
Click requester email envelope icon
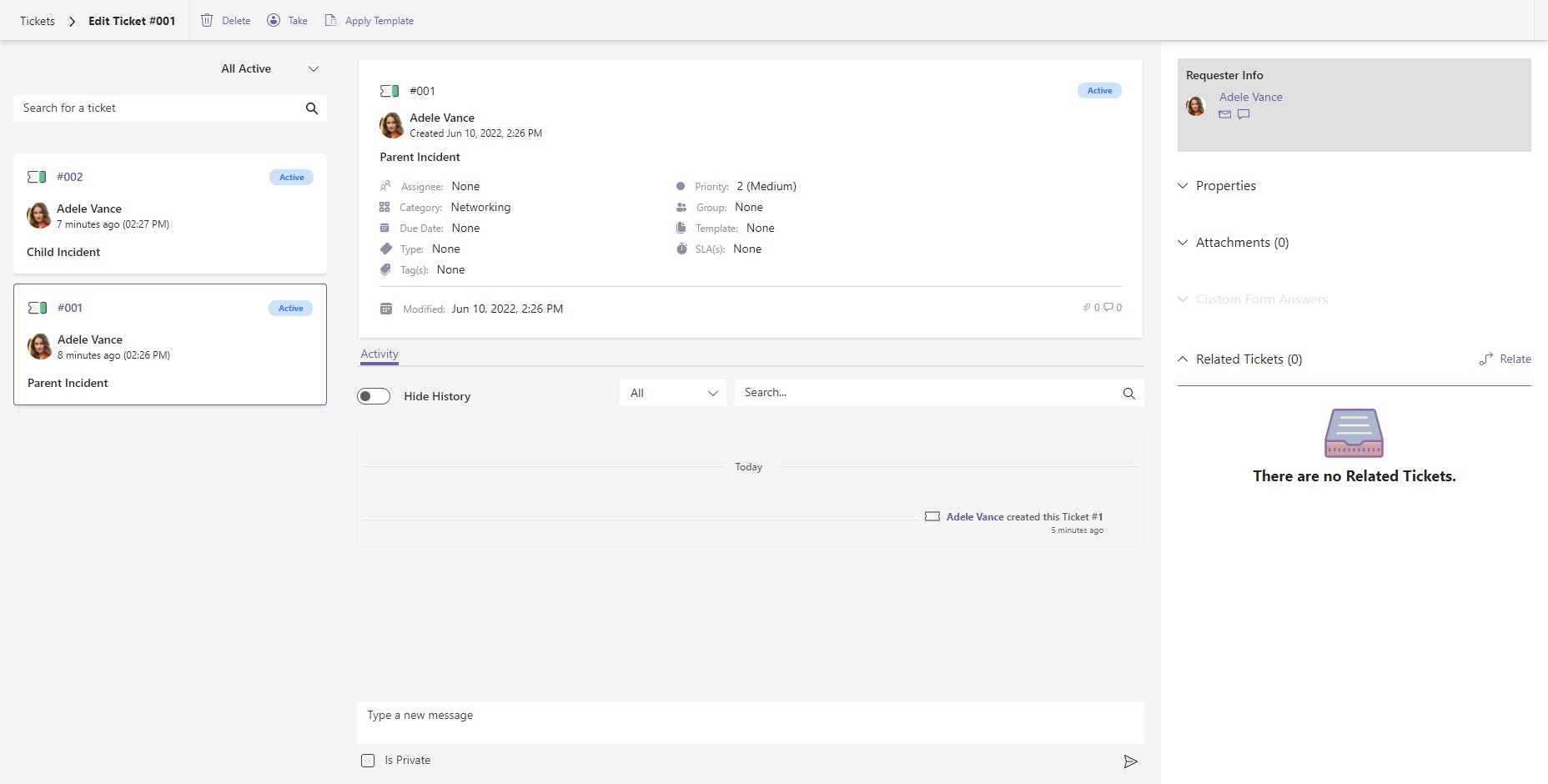(1224, 114)
